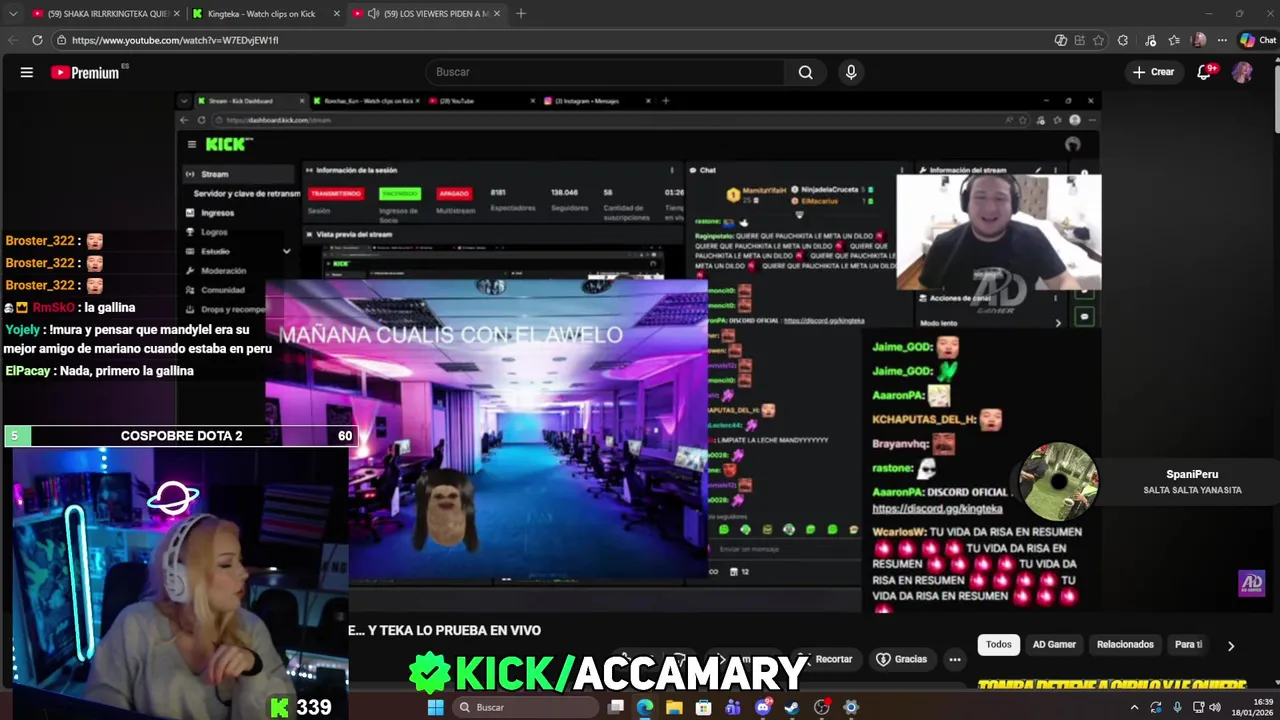This screenshot has height=720, width=1280.
Task: Click the Windows taskbar Buscar search box
Action: click(523, 707)
